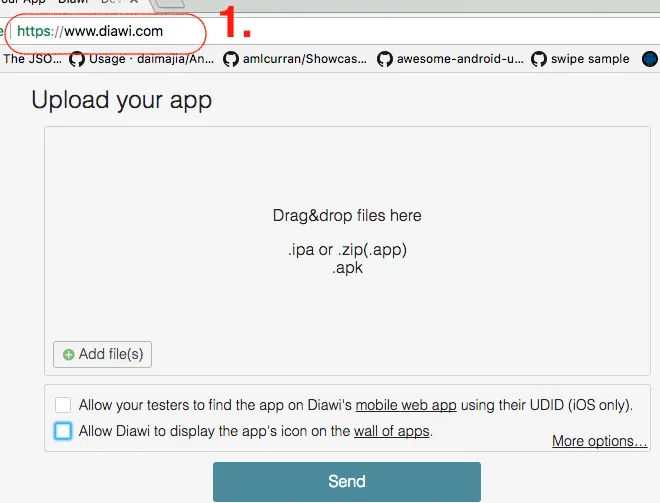Enable testers finding app via UDID checkbox

63,405
